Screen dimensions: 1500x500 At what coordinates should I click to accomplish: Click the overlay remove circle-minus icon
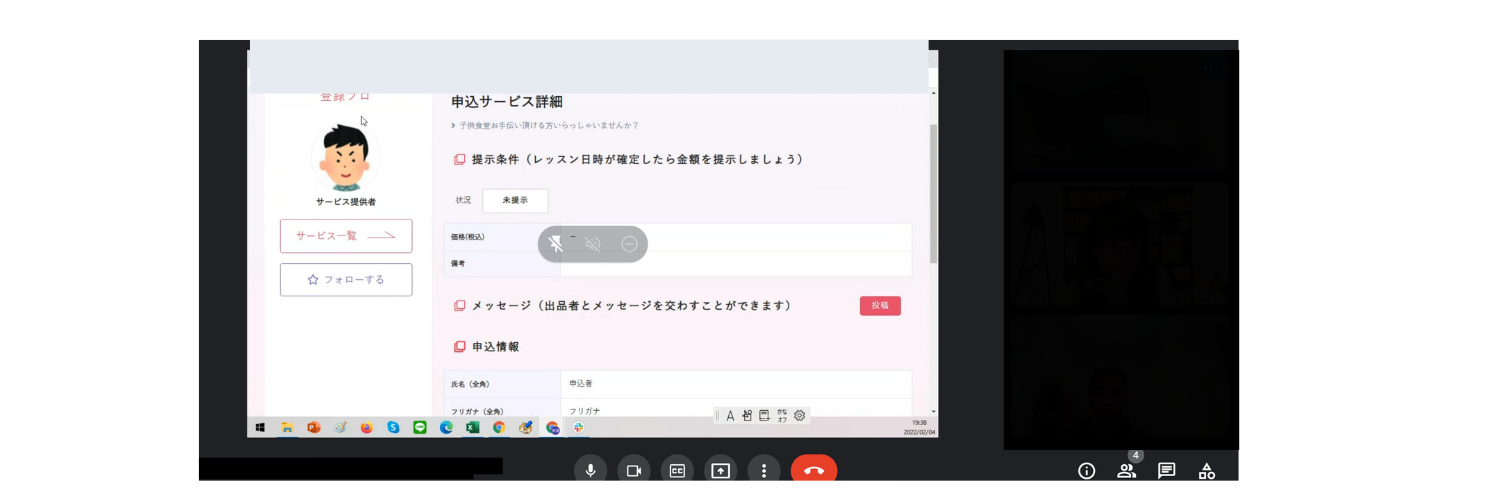pos(629,244)
